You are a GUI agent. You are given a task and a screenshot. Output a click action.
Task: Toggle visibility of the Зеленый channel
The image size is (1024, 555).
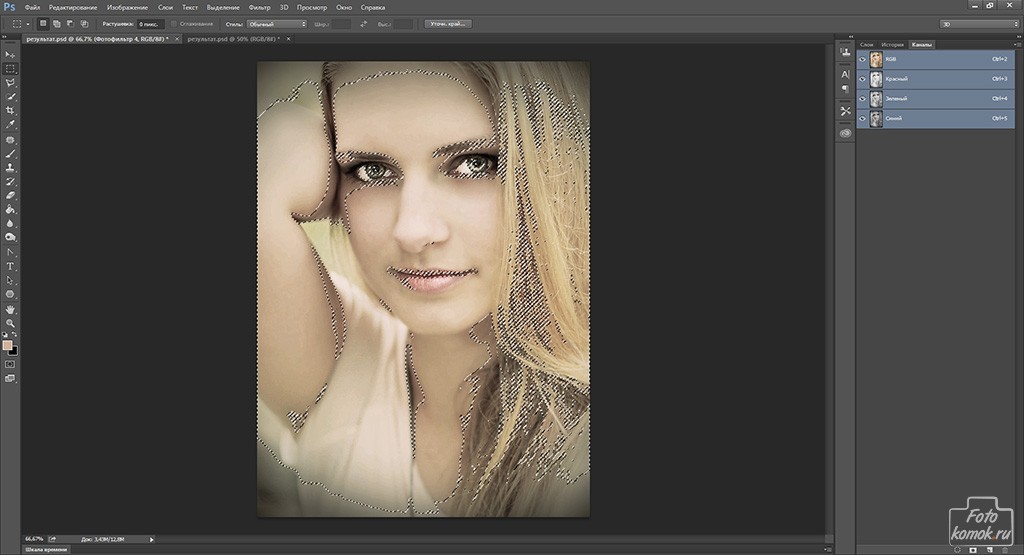pyautogui.click(x=862, y=99)
